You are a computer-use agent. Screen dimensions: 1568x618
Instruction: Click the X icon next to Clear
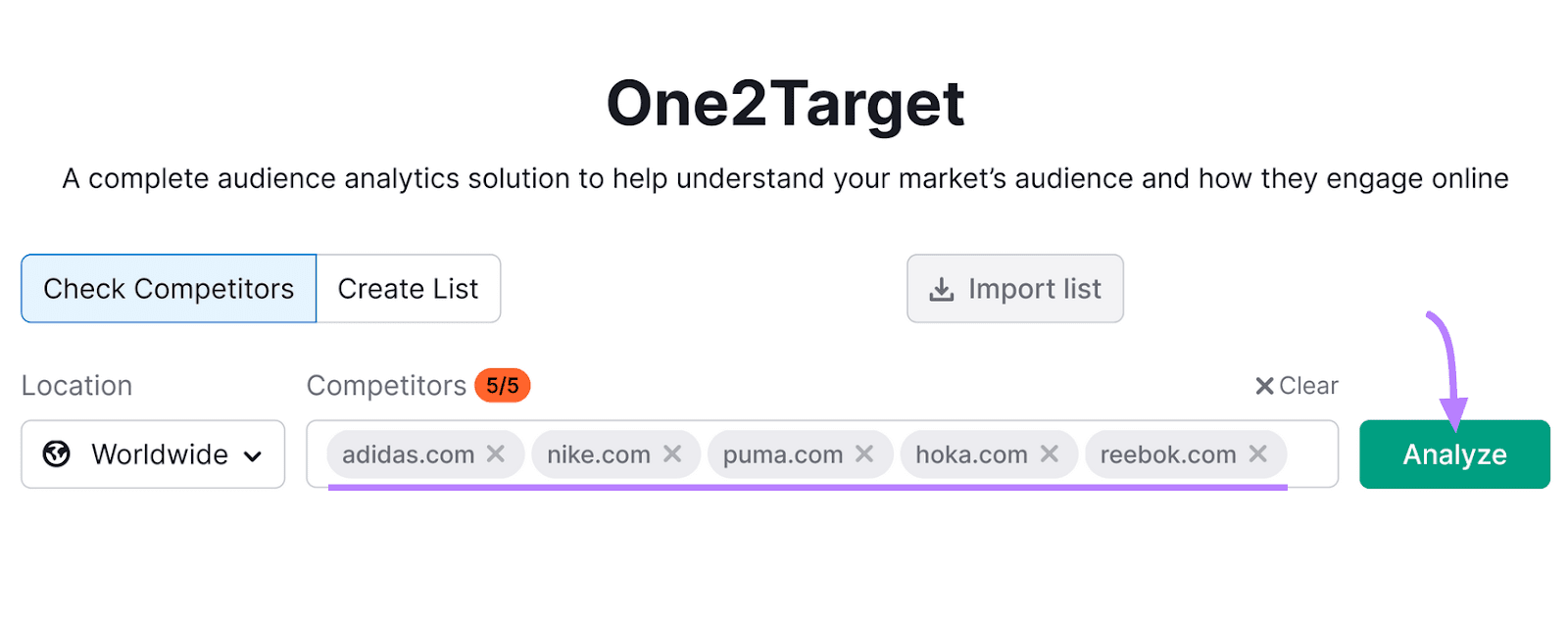pyautogui.click(x=1263, y=385)
